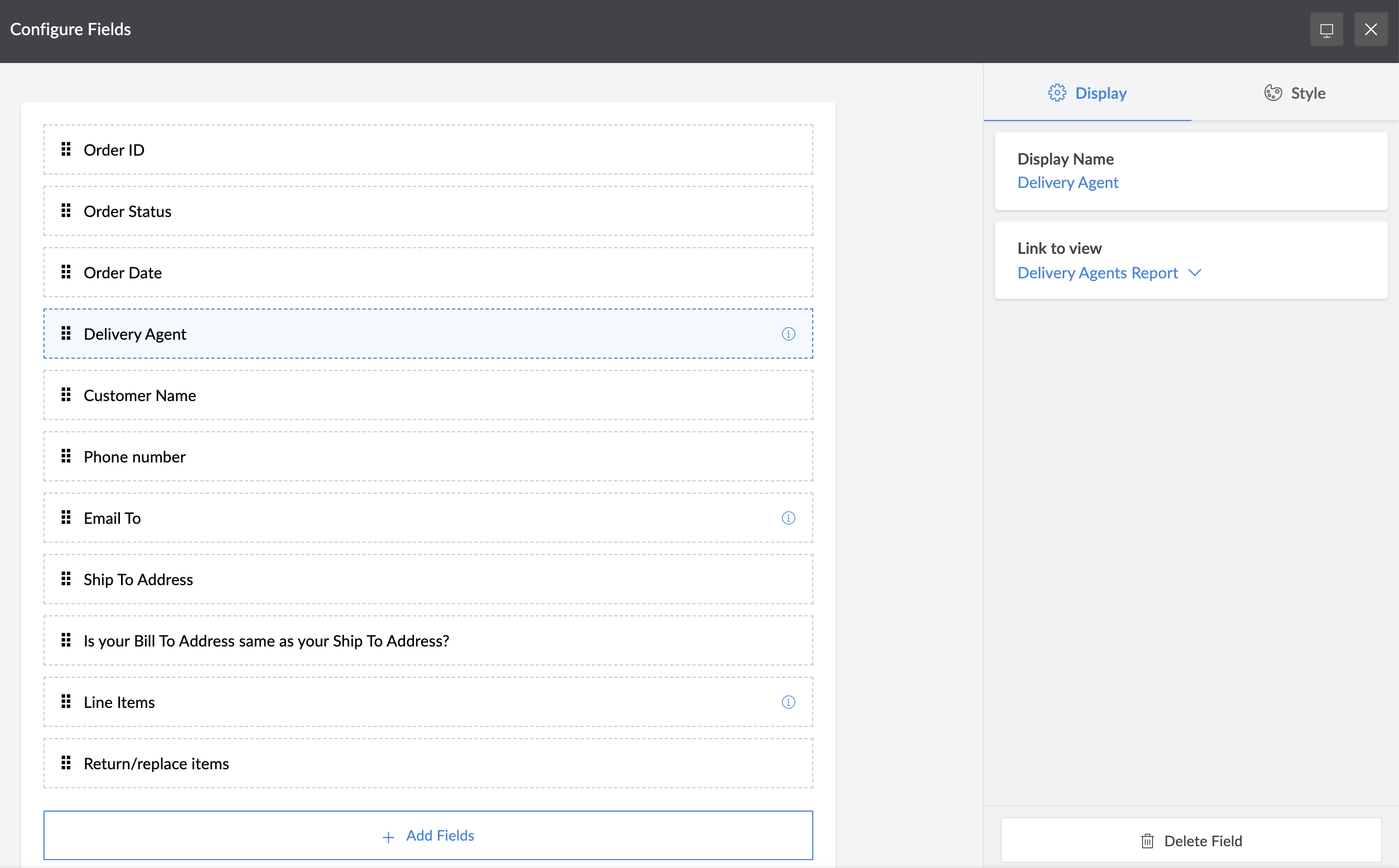Click the drag handle beside Ship To Address
The height and width of the screenshot is (868, 1399).
coord(66,578)
